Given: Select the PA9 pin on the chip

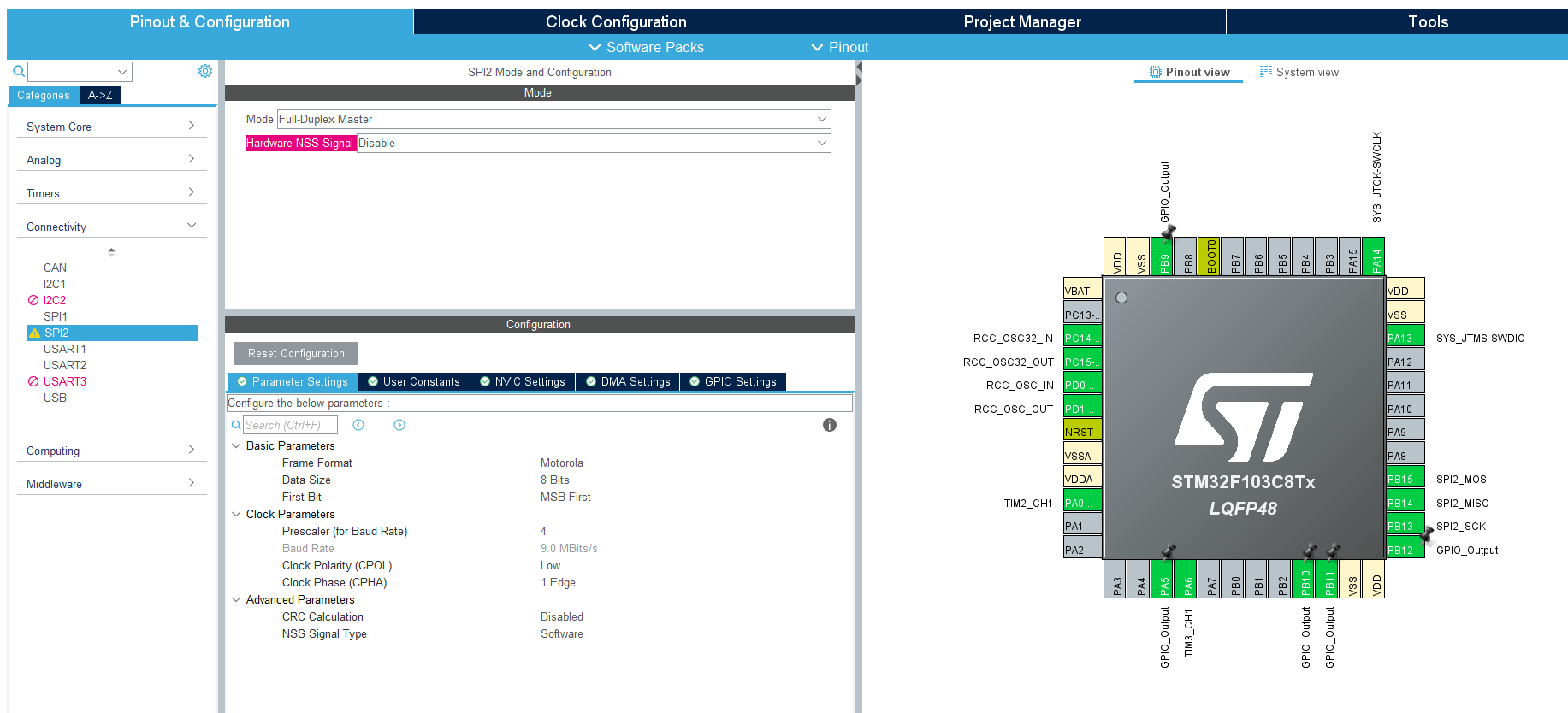Looking at the screenshot, I should pos(1405,431).
